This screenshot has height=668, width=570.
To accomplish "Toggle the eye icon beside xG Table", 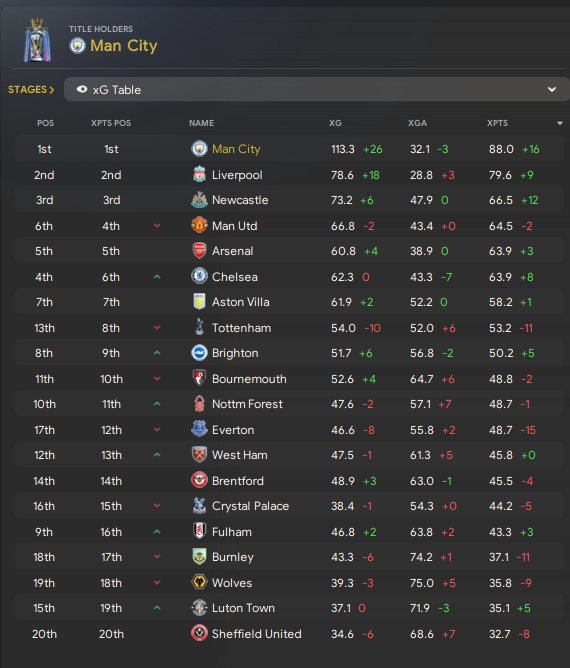I will point(82,89).
